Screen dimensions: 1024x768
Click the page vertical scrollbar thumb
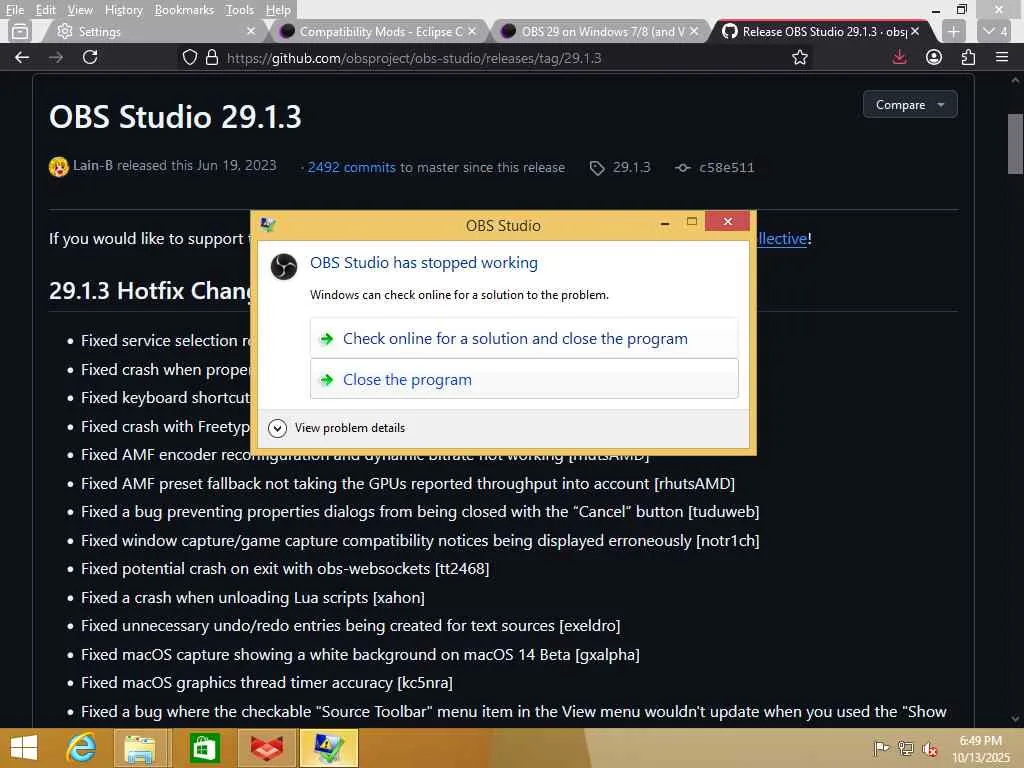click(x=1015, y=144)
